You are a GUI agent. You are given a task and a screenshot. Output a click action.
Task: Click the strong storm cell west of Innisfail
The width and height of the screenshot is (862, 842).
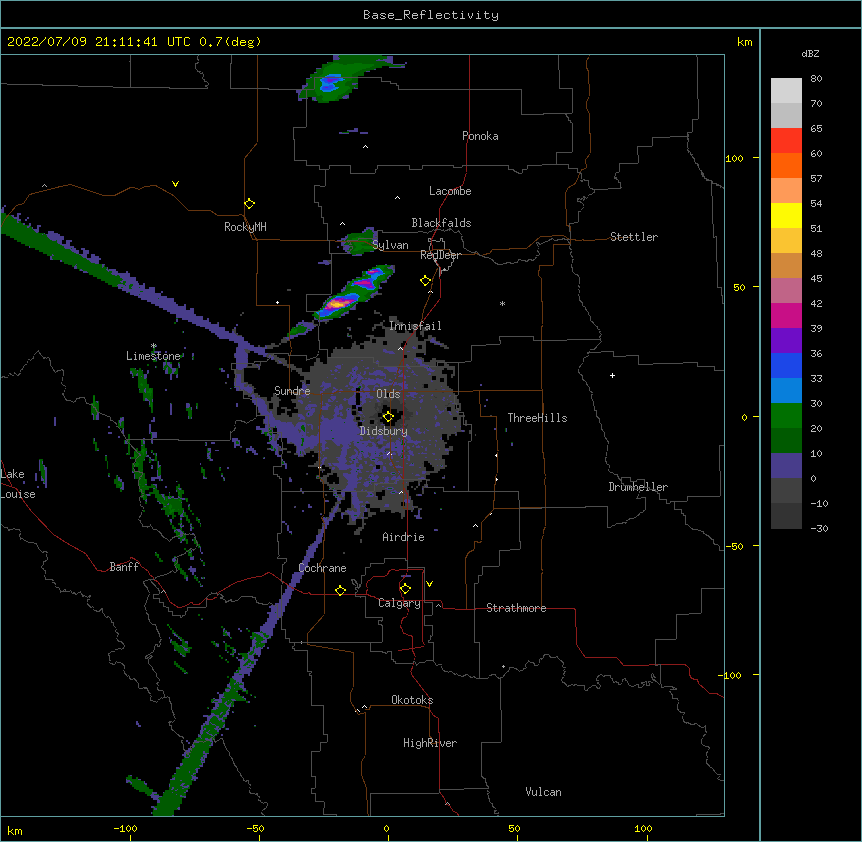tap(353, 293)
